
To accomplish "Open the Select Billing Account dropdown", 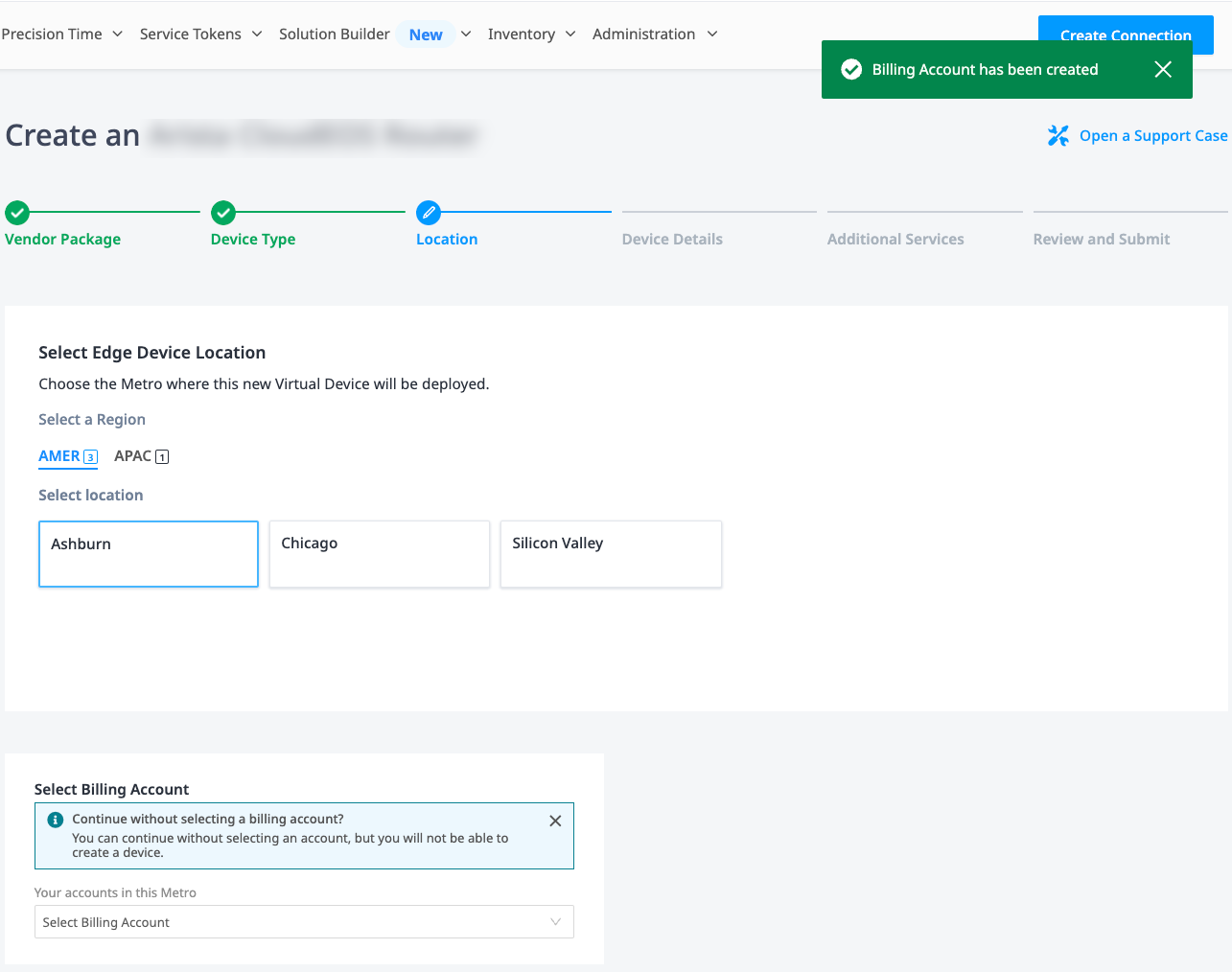I will tap(304, 922).
